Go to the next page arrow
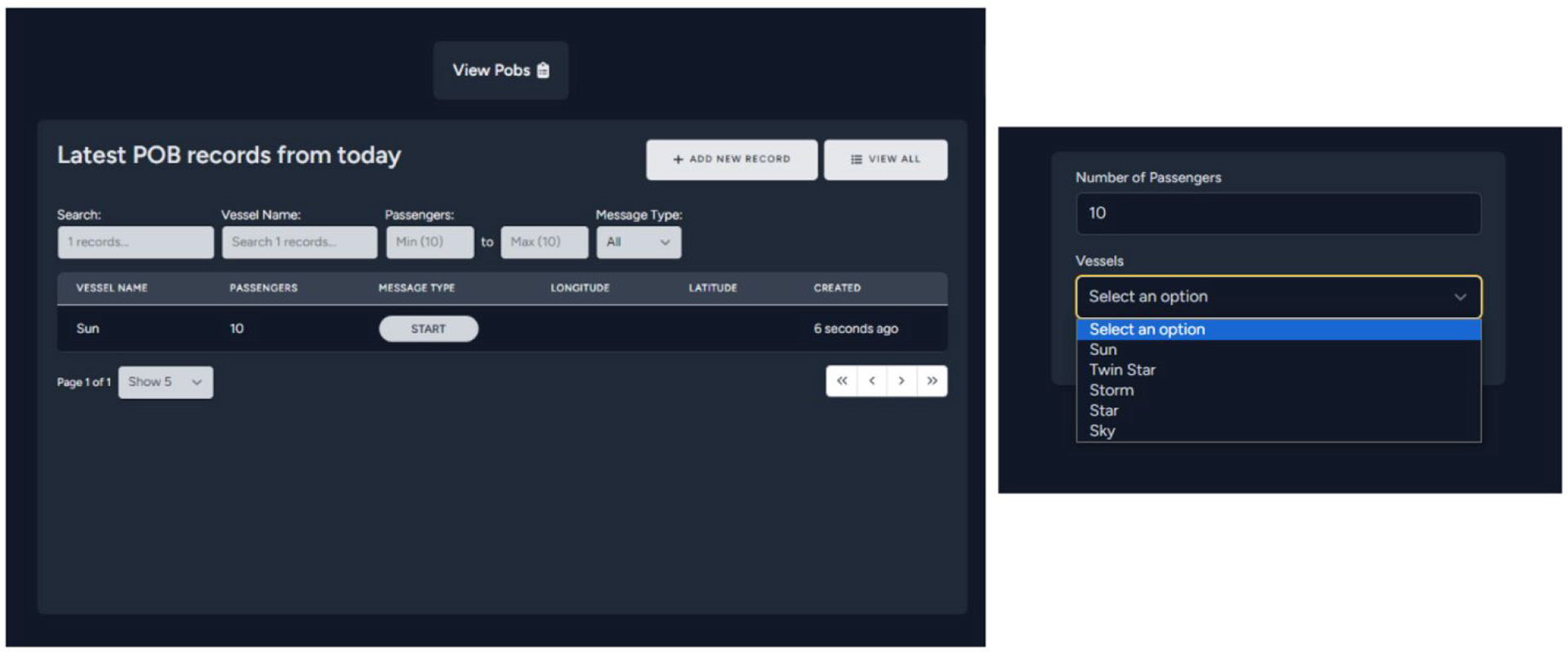 click(901, 381)
